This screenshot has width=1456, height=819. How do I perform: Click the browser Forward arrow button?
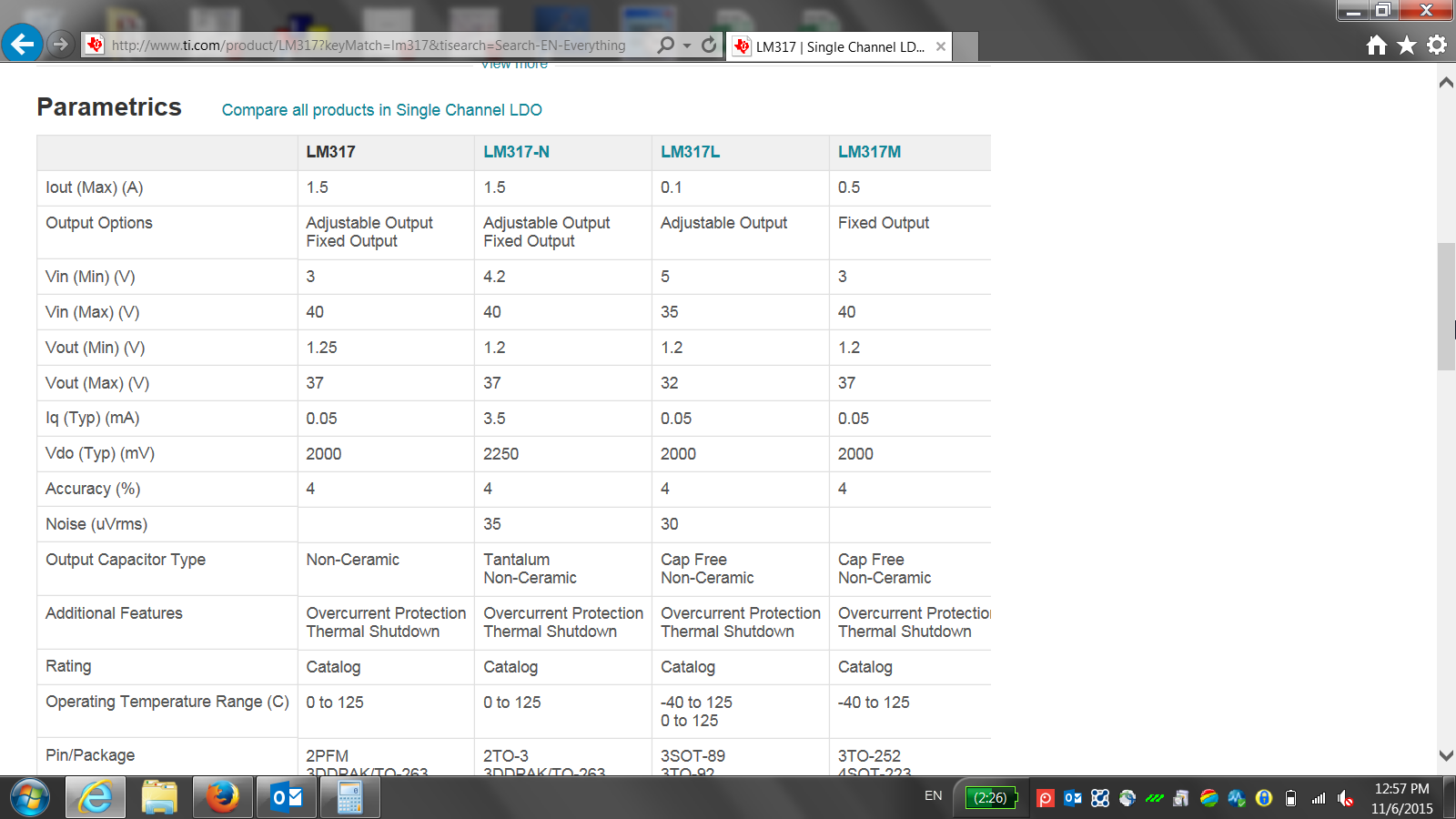coord(60,44)
